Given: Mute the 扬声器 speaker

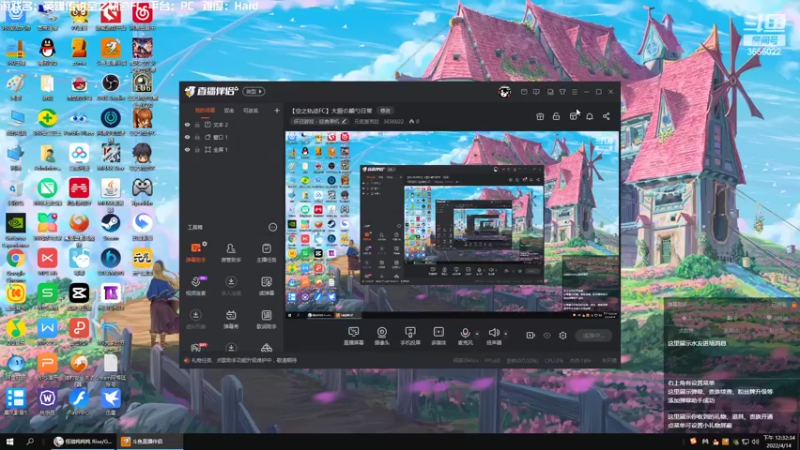Looking at the screenshot, I should click(493, 336).
